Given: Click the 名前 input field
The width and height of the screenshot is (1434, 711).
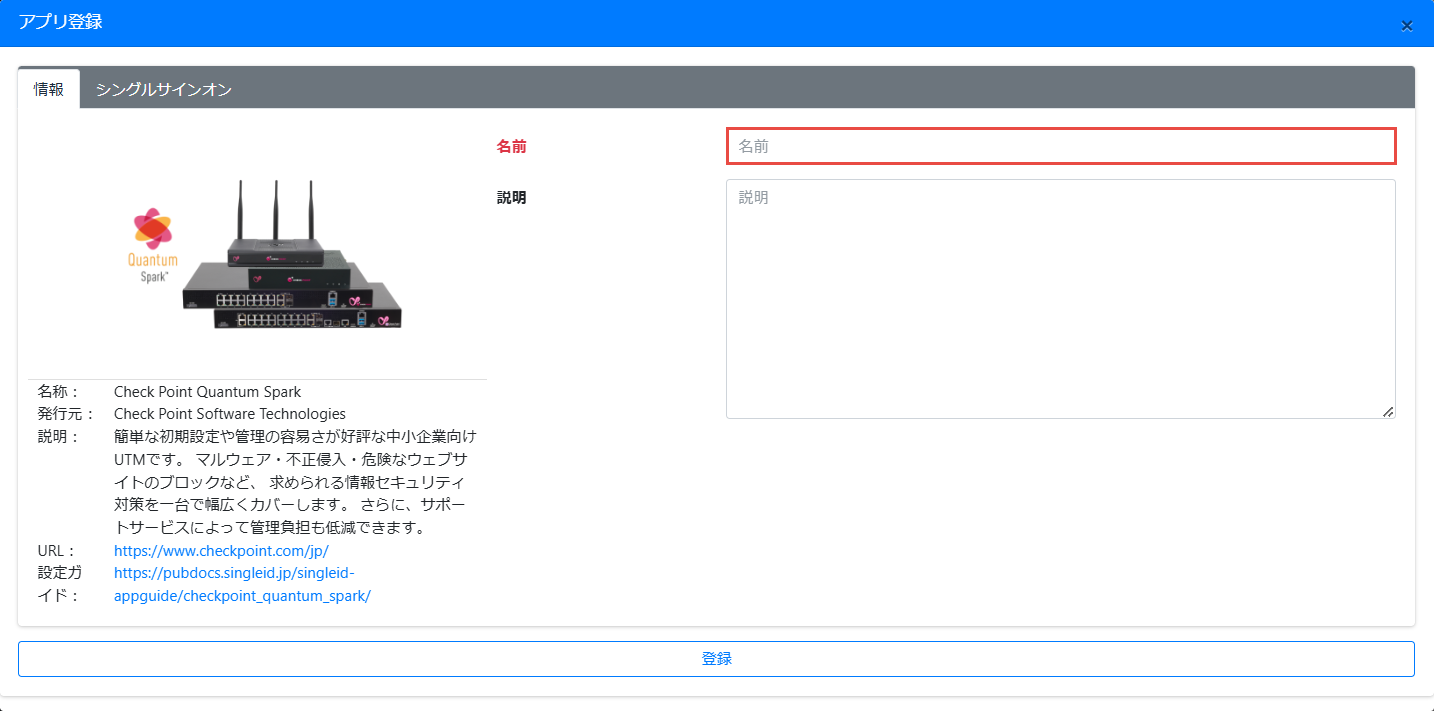Looking at the screenshot, I should click(1060, 146).
